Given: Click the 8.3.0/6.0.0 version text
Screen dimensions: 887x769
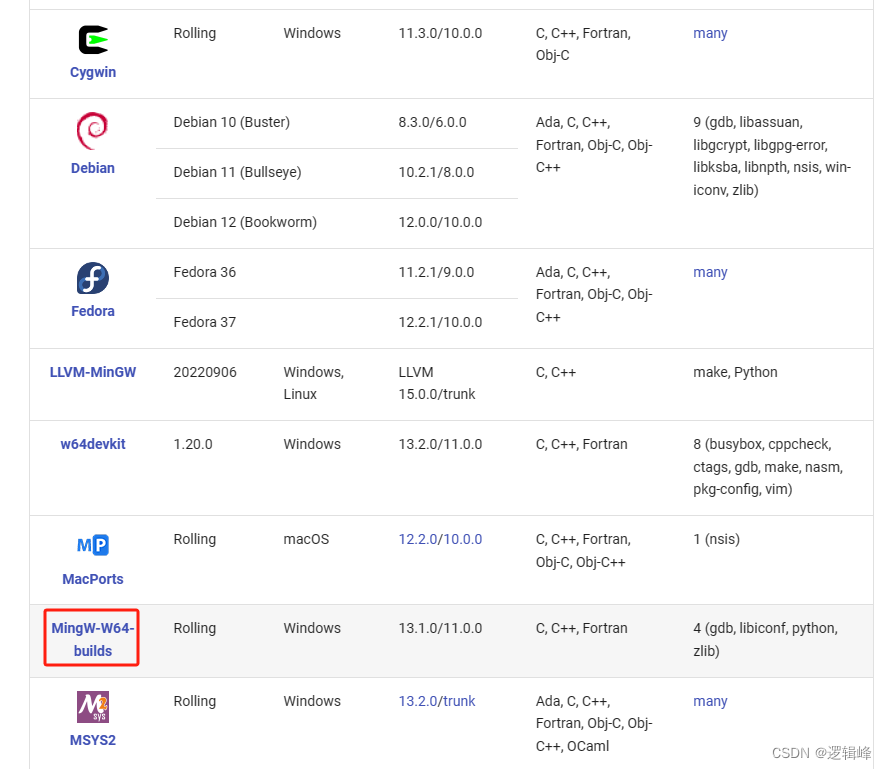Looking at the screenshot, I should coord(432,122).
